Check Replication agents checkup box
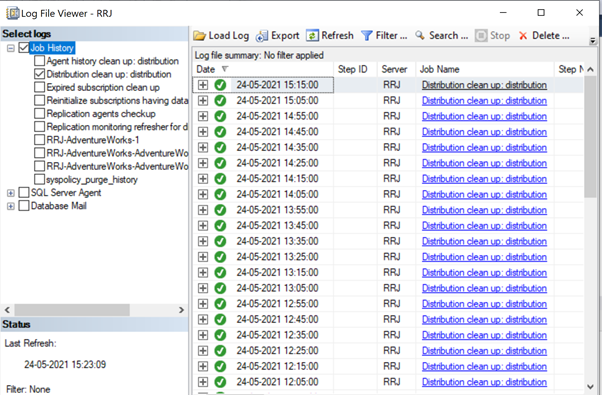Screen dimensions: 602x395 pyautogui.click(x=39, y=114)
